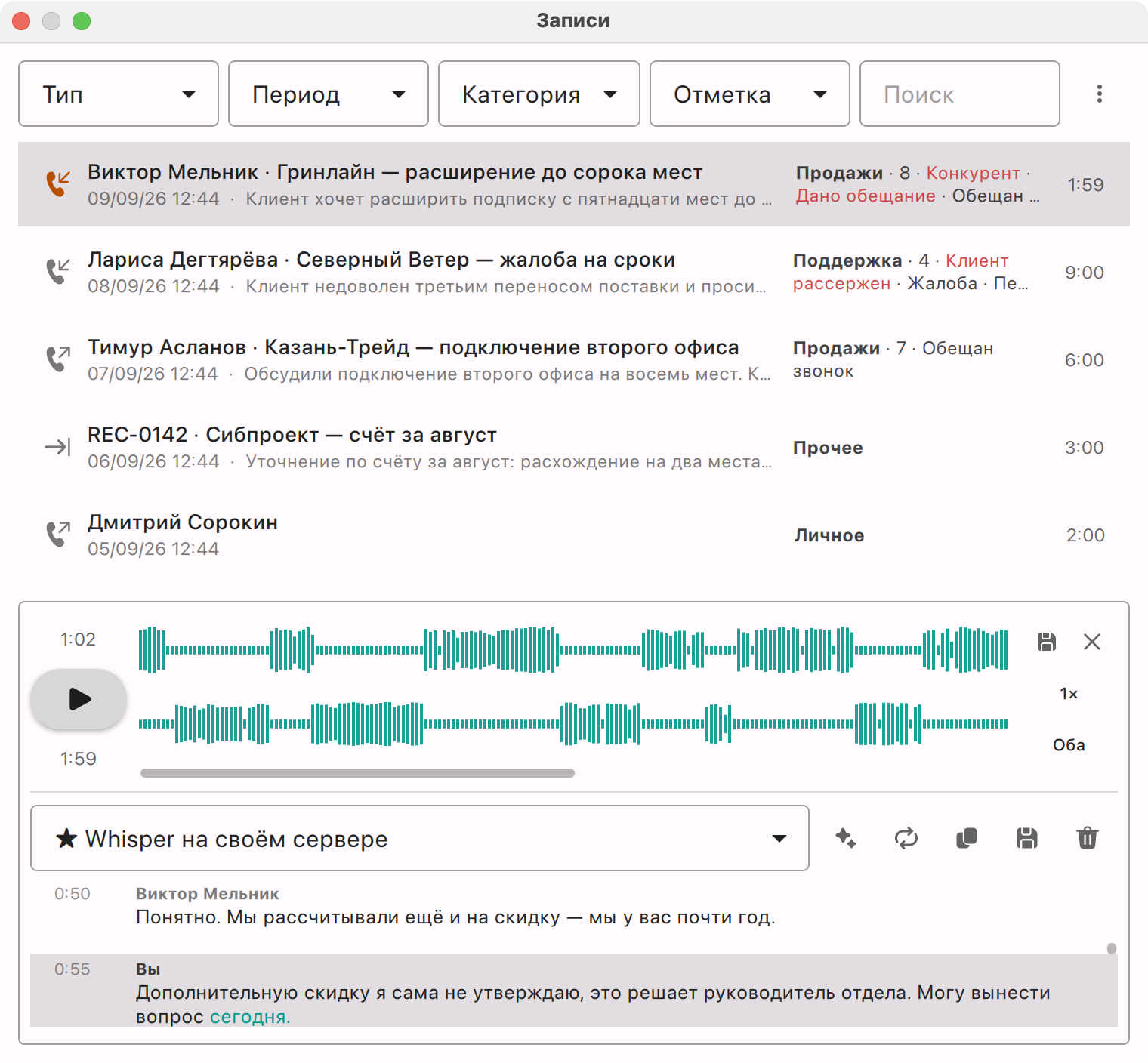The width and height of the screenshot is (1148, 1063).
Task: Delete transcript using the trash icon
Action: pos(1088,838)
